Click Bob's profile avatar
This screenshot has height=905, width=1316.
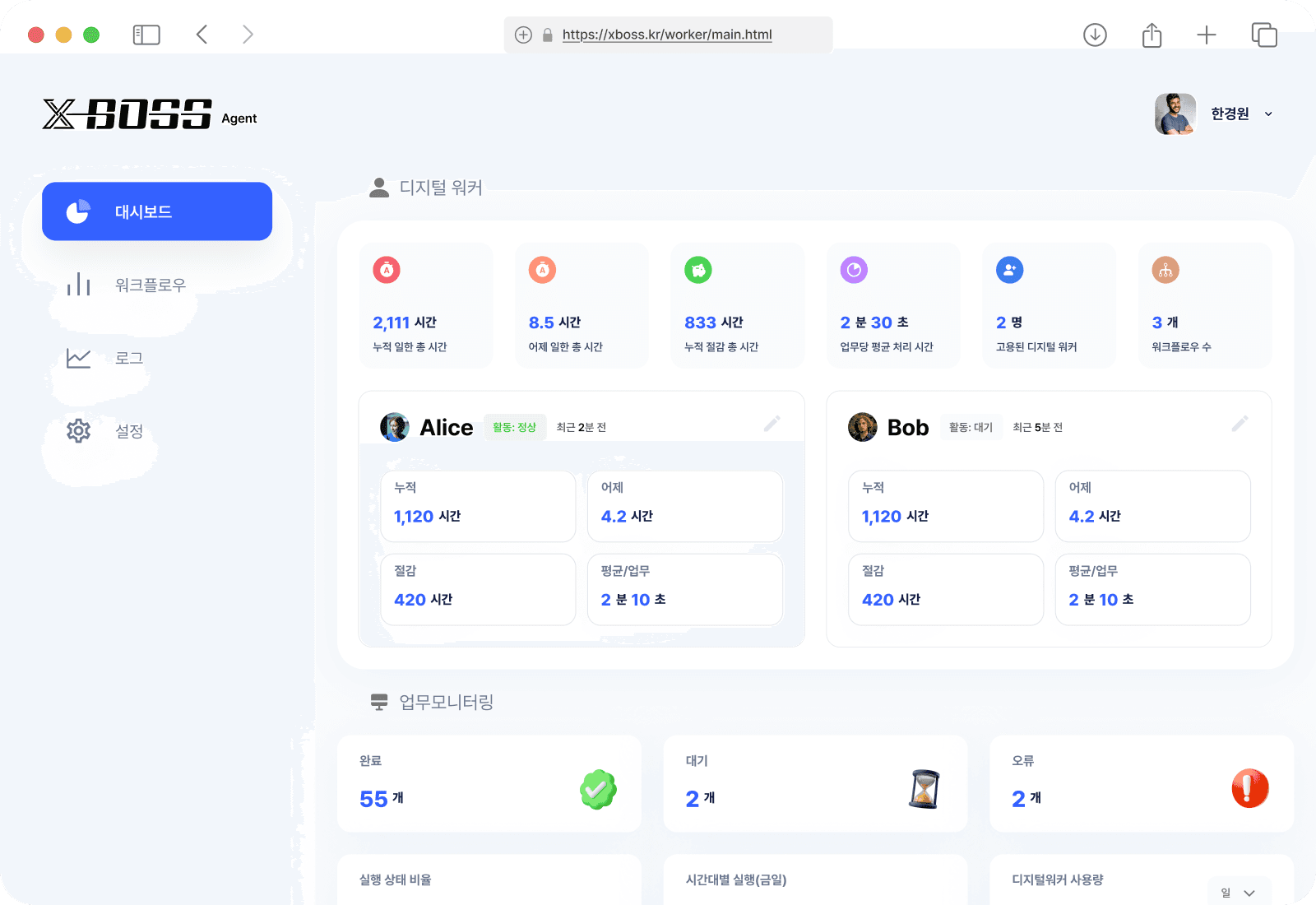[862, 427]
